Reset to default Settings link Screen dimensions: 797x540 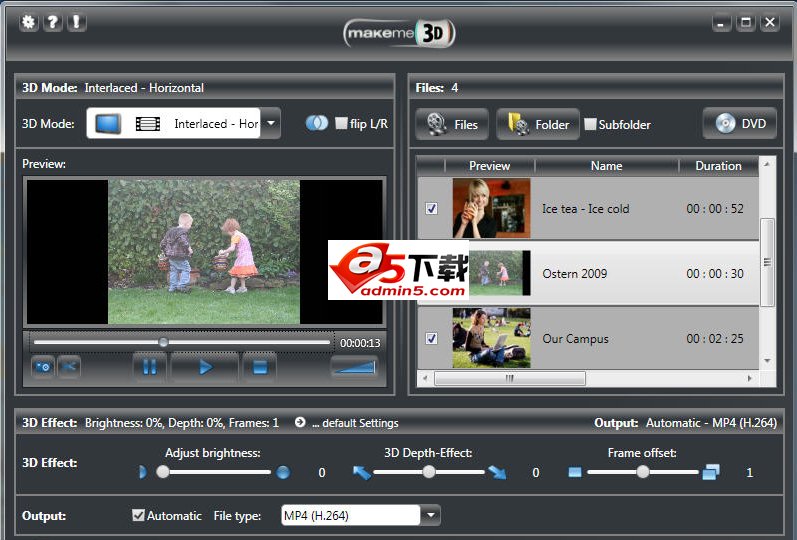coord(355,423)
